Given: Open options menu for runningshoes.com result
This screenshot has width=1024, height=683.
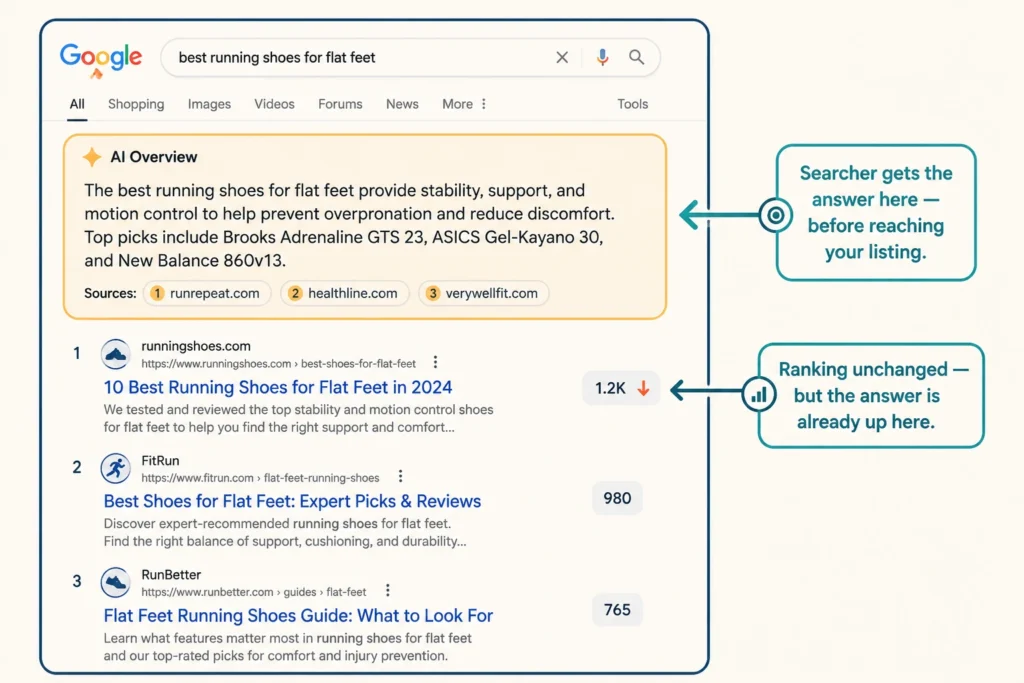Looking at the screenshot, I should [x=436, y=362].
